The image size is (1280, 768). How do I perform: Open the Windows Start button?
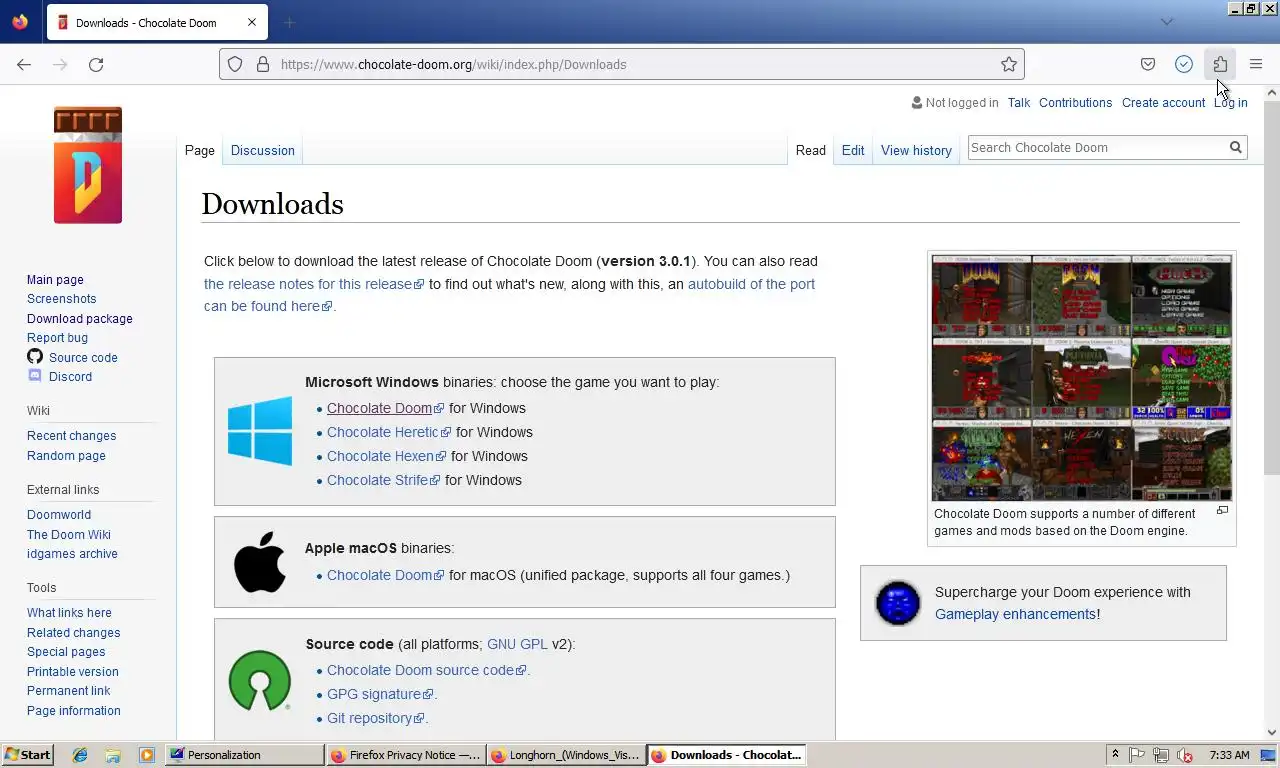click(x=29, y=755)
